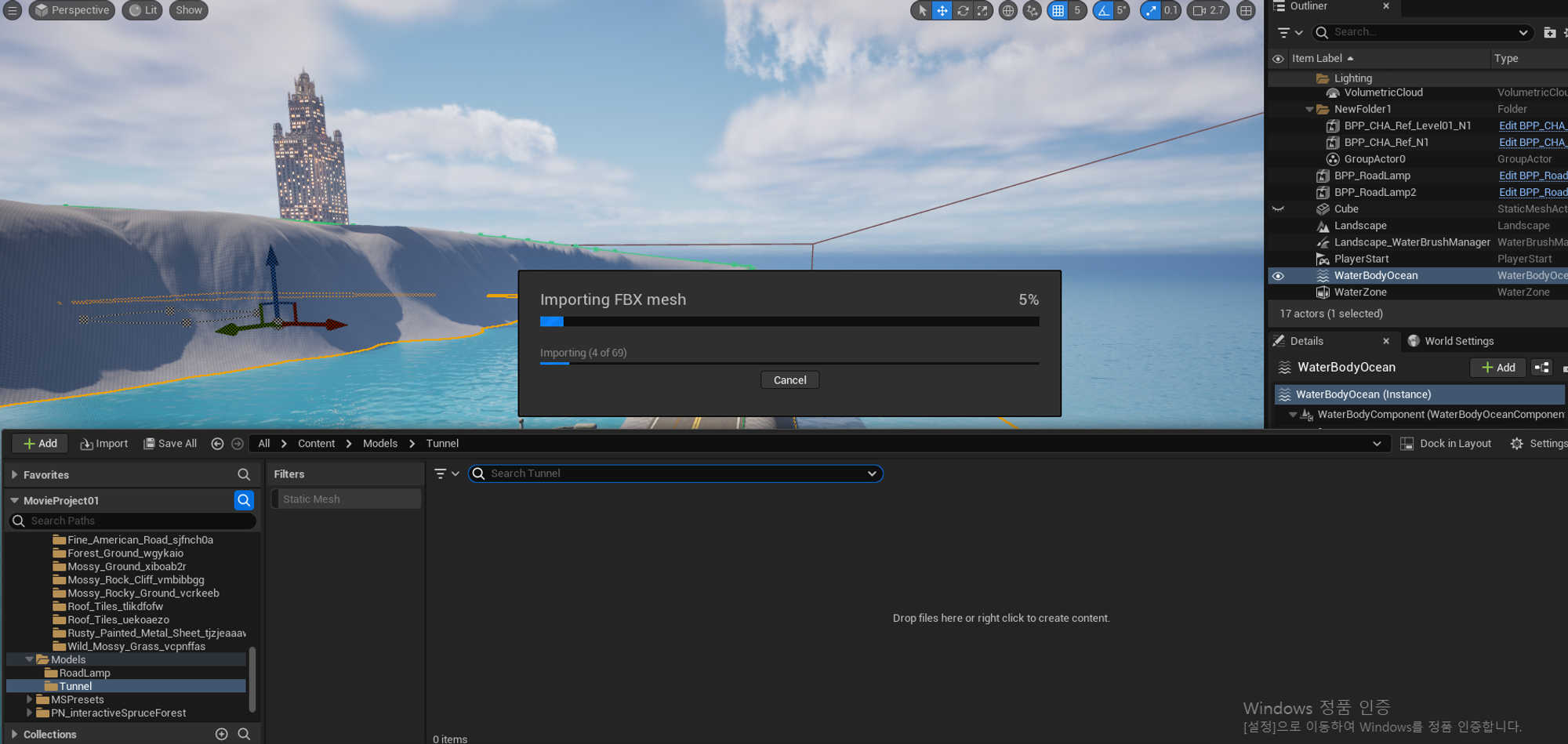Click the Importing 4 of 69 progress bar
This screenshot has width=1568, height=744.
pos(789,363)
